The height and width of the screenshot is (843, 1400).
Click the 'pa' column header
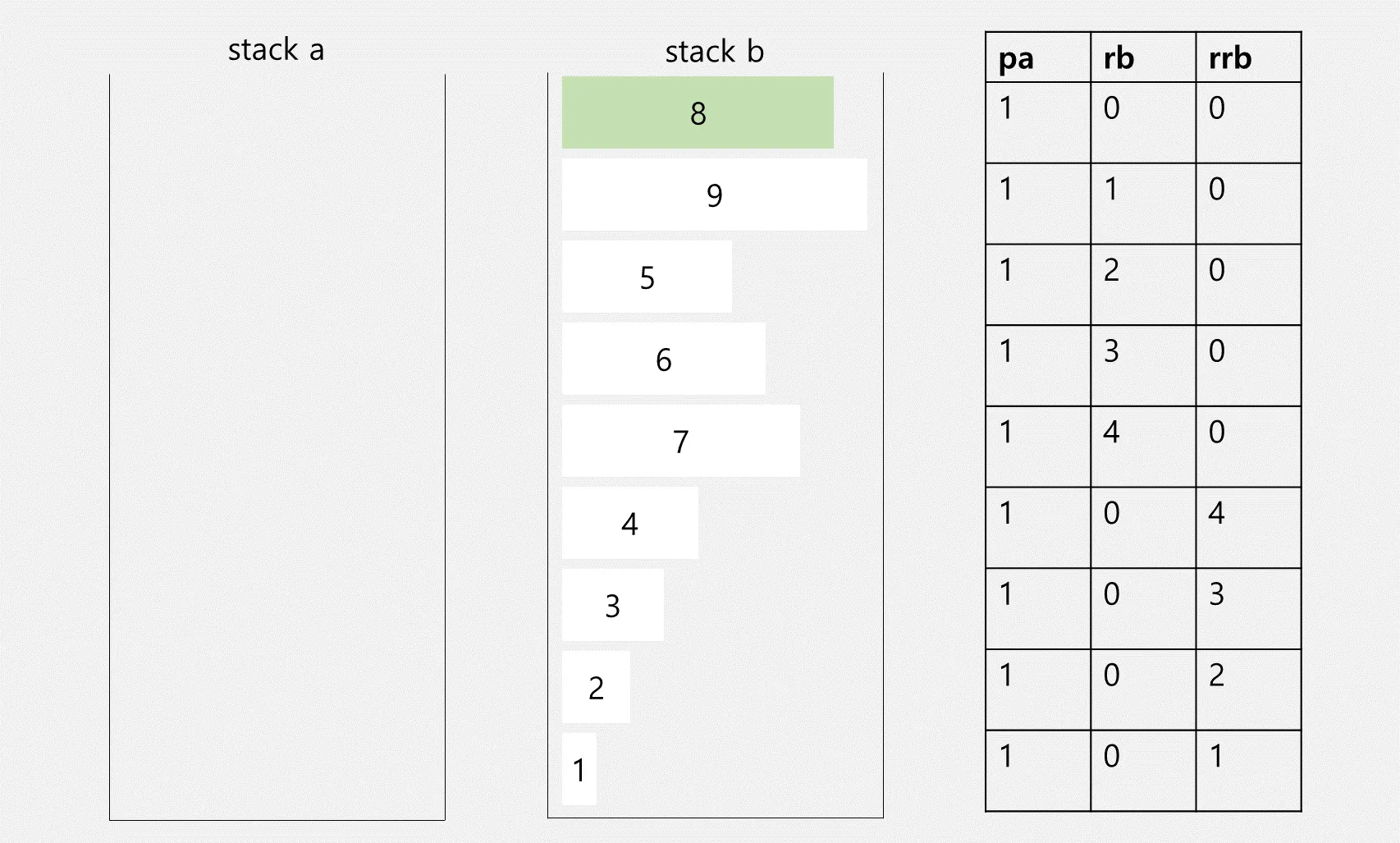point(1037,57)
